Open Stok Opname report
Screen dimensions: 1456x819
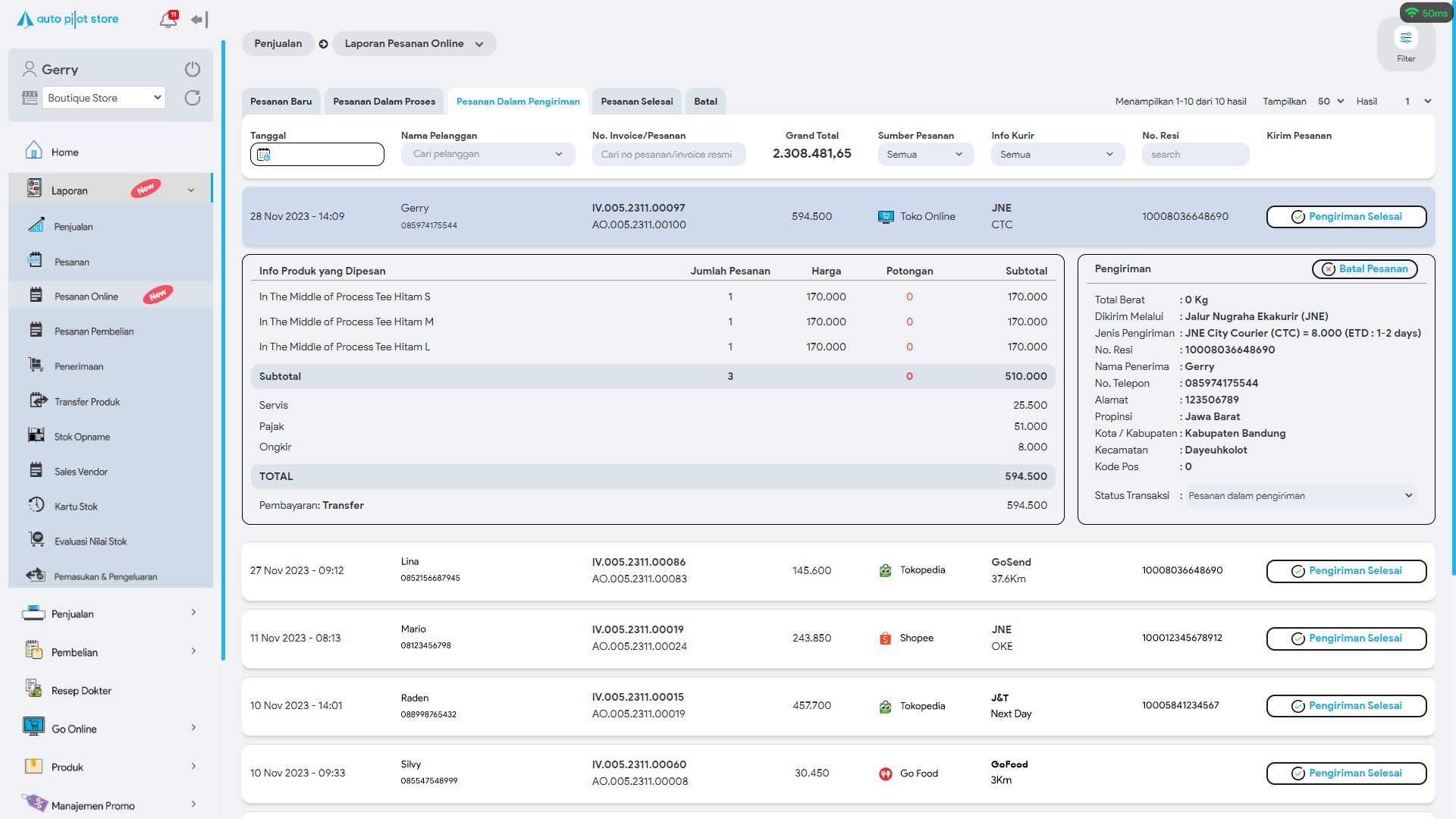click(x=82, y=437)
